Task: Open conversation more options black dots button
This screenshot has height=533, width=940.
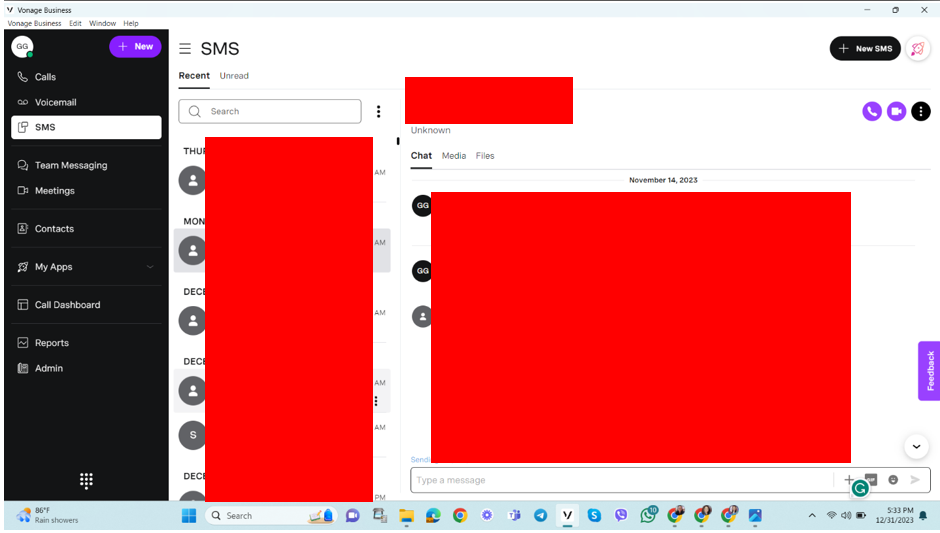Action: [x=921, y=111]
